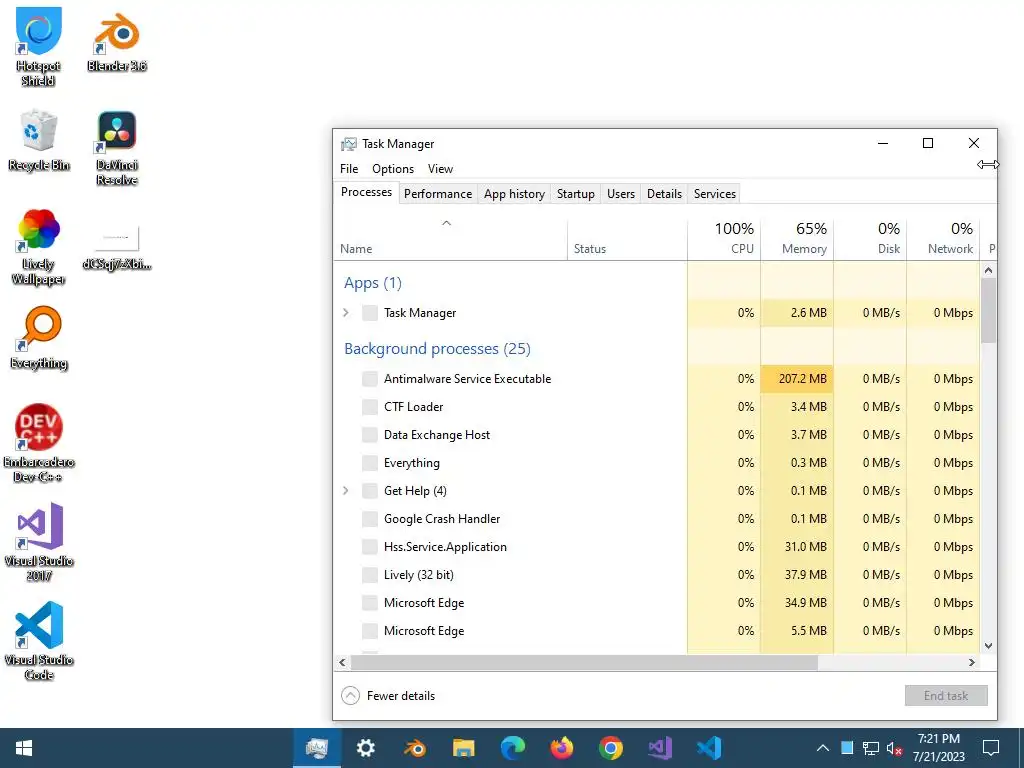Switch to the Processes tab
This screenshot has height=768, width=1024.
point(366,192)
